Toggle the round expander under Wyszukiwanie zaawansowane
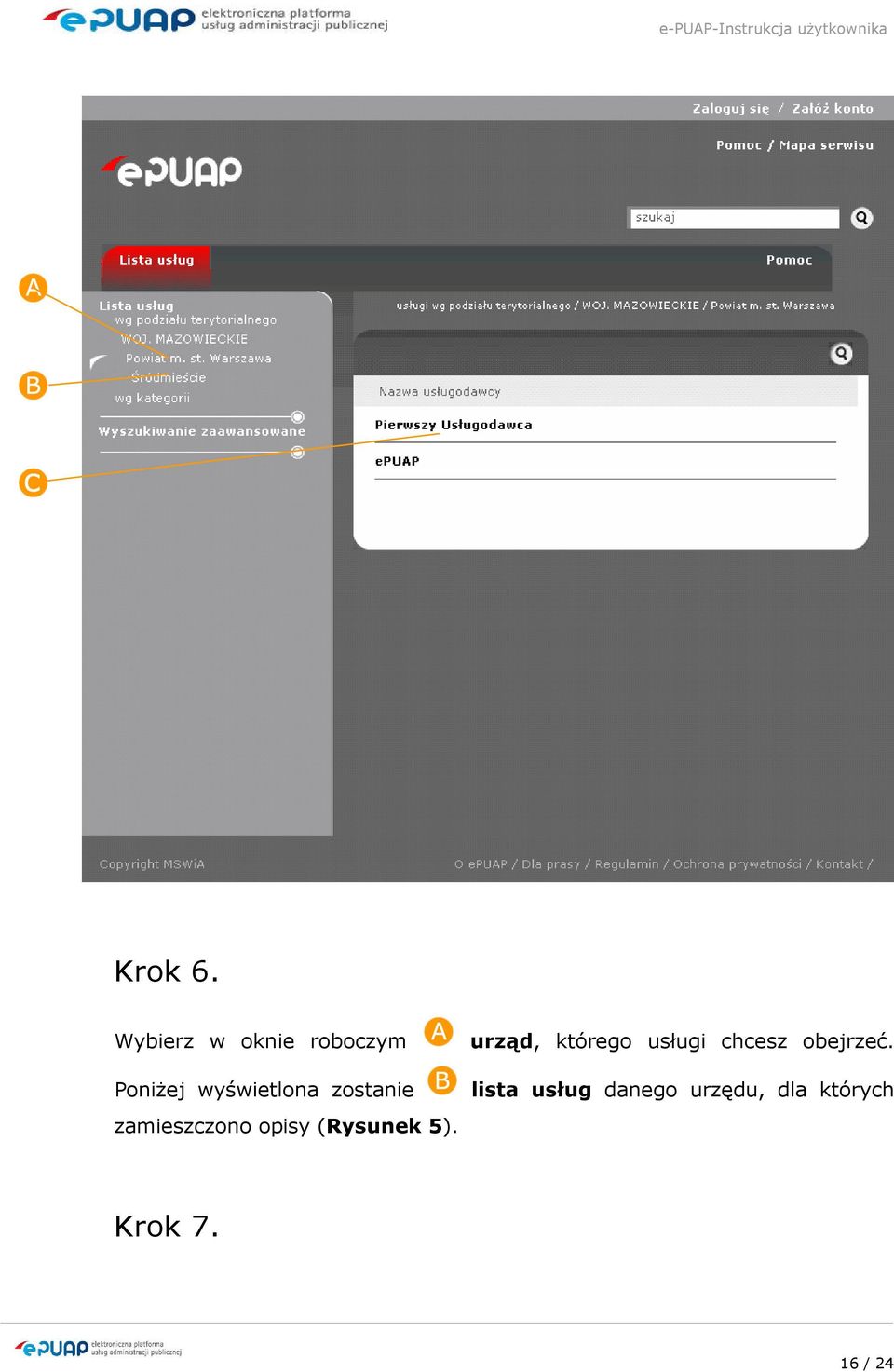Viewport: 894px width, 1372px height. (298, 453)
